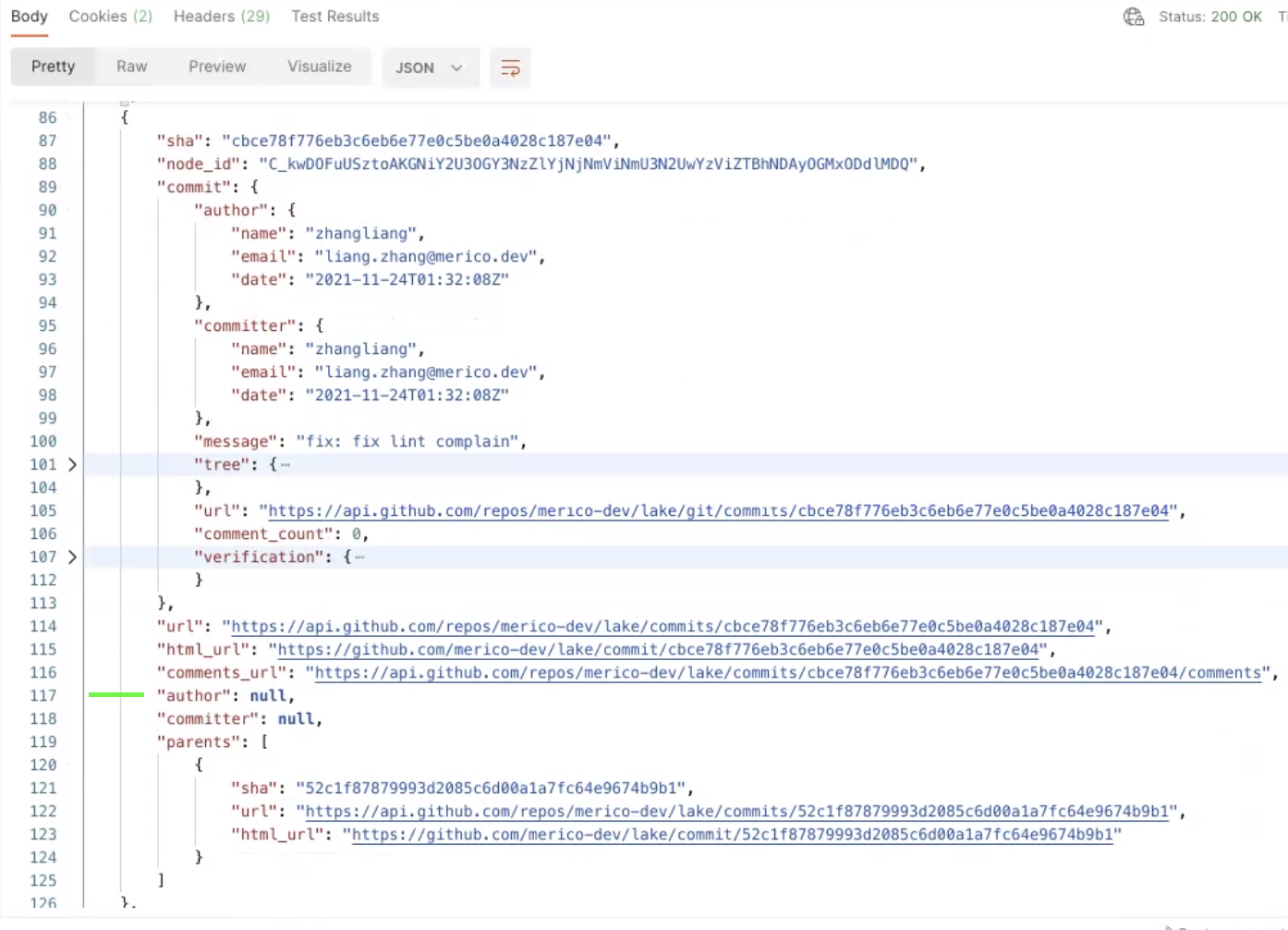Click the Status: 200 OK text
Viewport: 1288px width, 930px height.
click(1210, 17)
